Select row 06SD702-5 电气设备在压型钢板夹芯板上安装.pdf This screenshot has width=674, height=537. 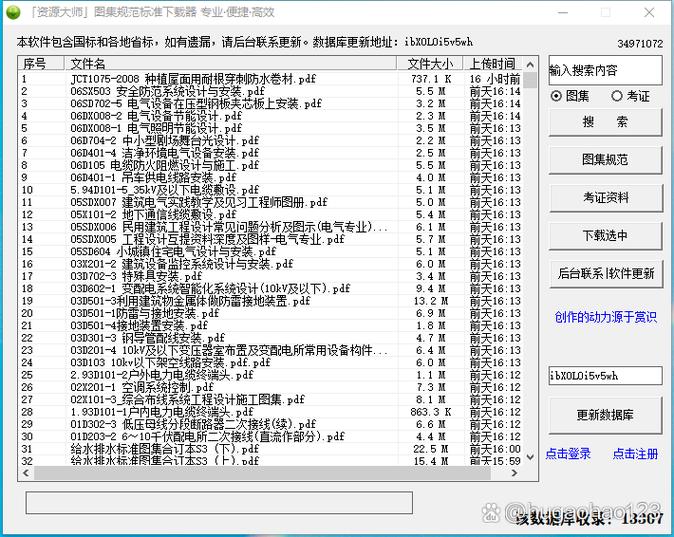pos(271,104)
